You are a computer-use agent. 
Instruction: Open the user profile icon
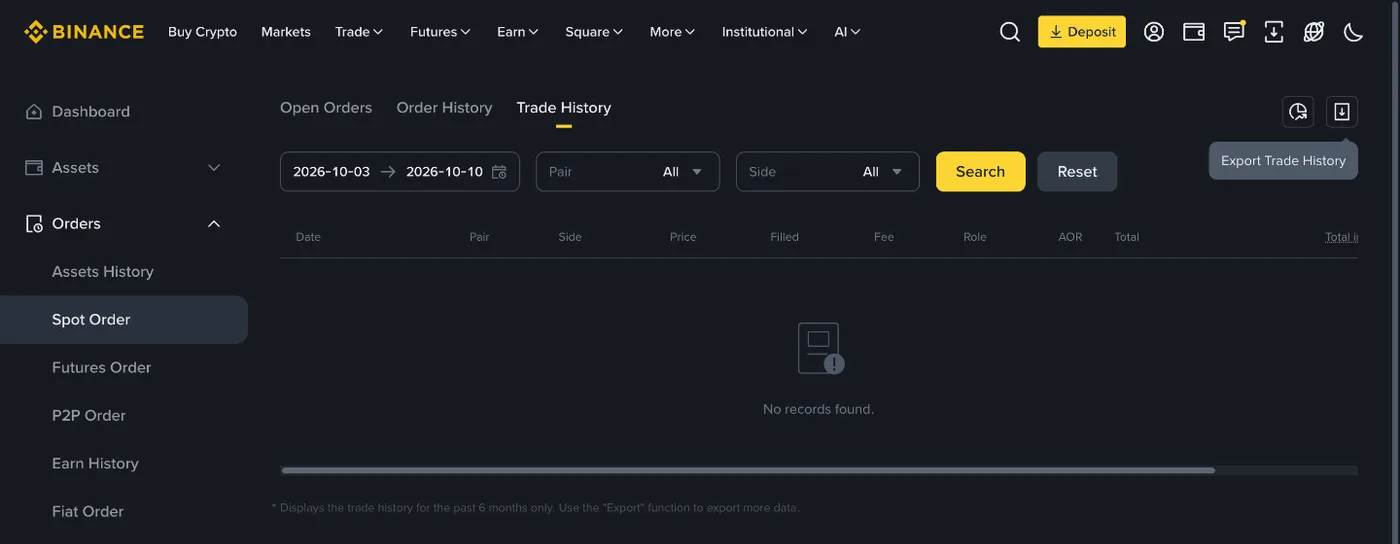pos(1154,32)
